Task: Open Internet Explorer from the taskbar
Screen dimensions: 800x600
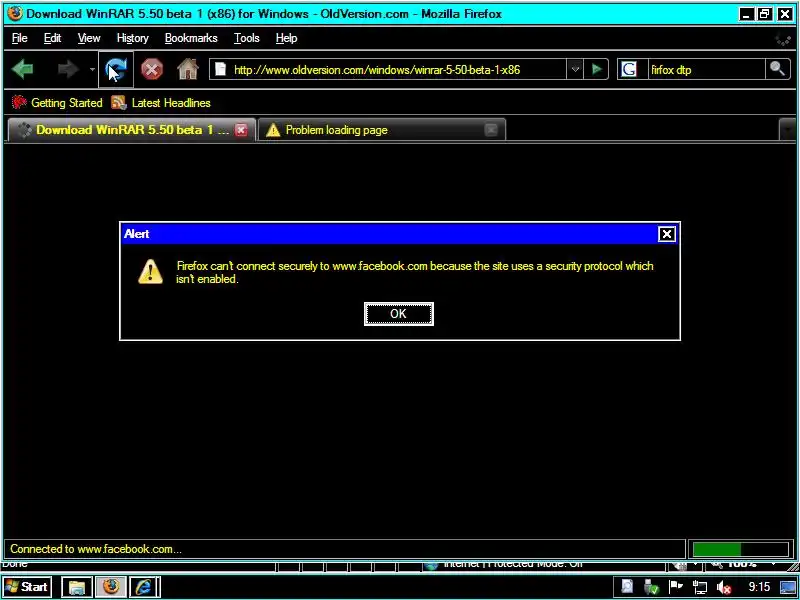Action: [144, 587]
